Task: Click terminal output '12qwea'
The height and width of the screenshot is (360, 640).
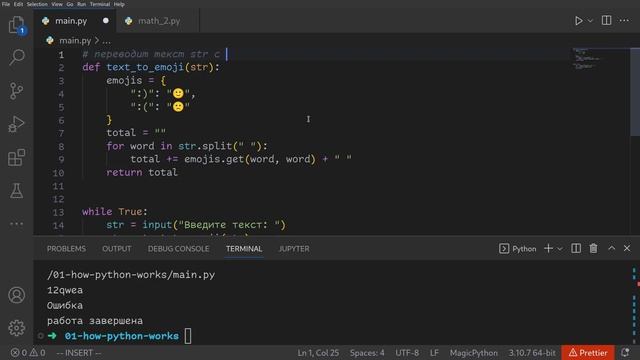Action: point(64,290)
